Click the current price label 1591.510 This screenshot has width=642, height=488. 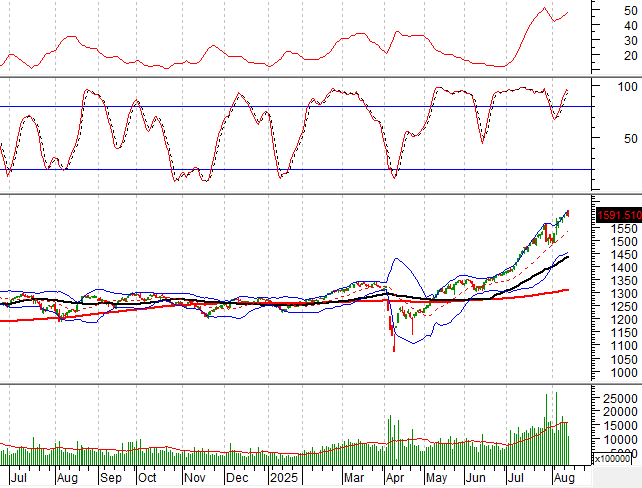point(619,215)
